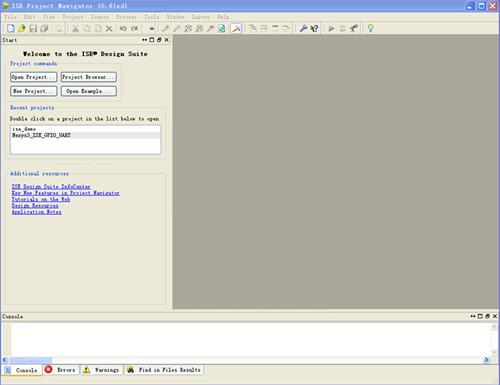
Task: Switch to the Errors tab
Action: [61, 370]
